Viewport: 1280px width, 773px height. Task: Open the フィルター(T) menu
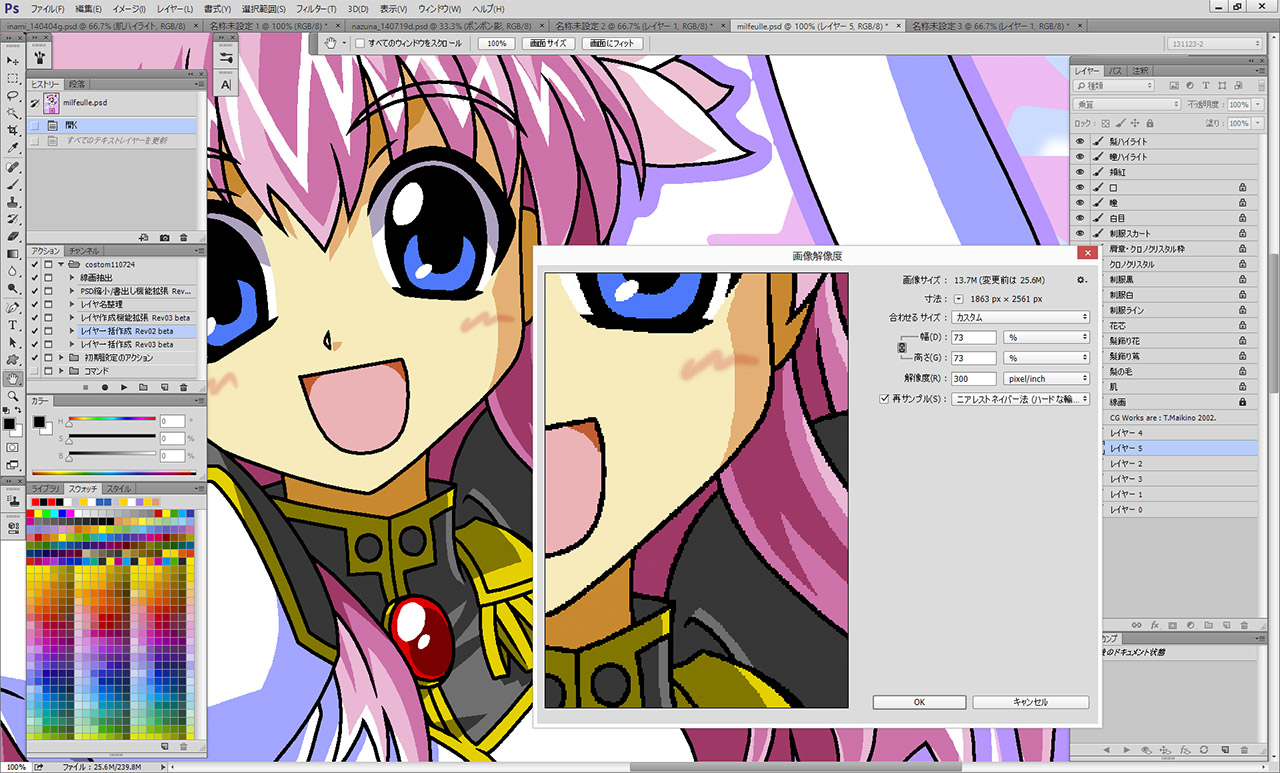coord(317,9)
